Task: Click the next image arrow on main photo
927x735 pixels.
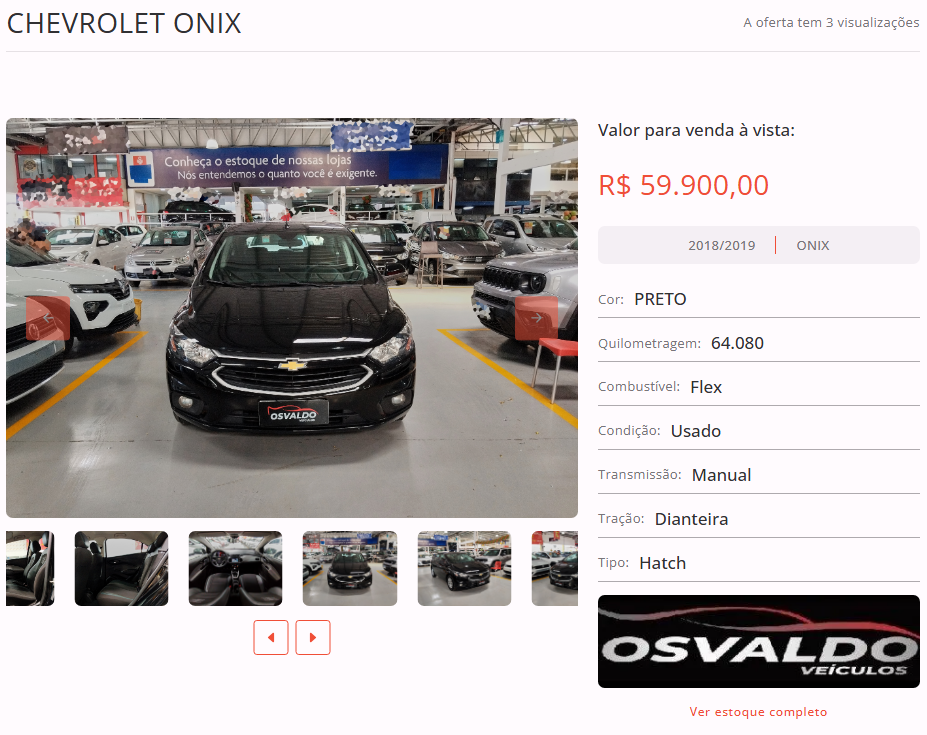Action: click(x=536, y=318)
